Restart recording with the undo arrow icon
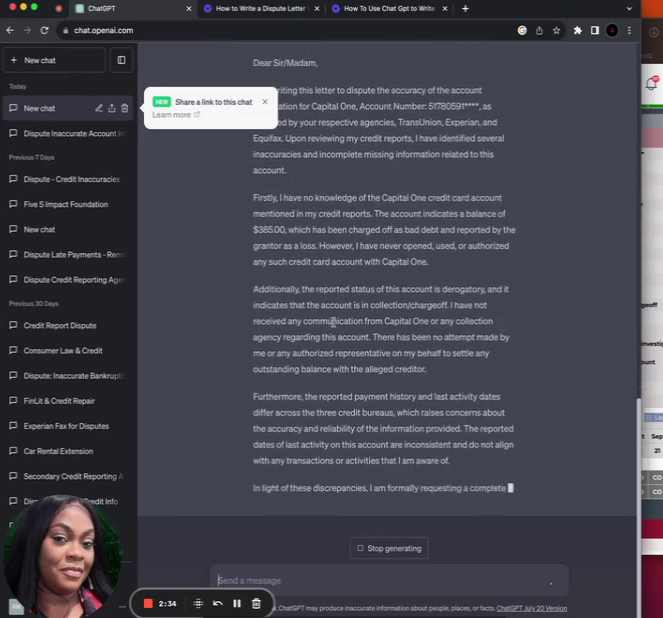663x618 pixels. (217, 603)
